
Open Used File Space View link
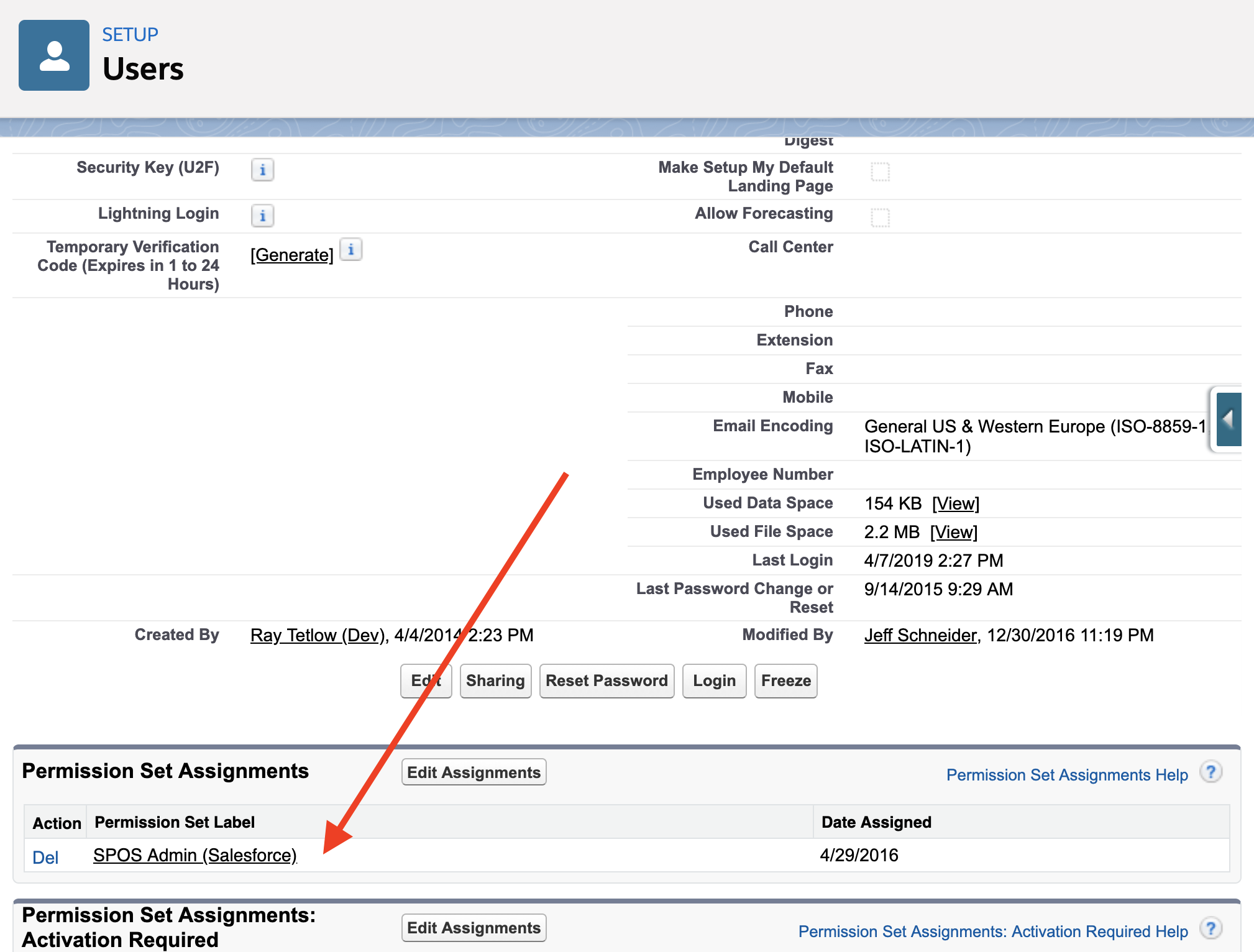[x=953, y=532]
